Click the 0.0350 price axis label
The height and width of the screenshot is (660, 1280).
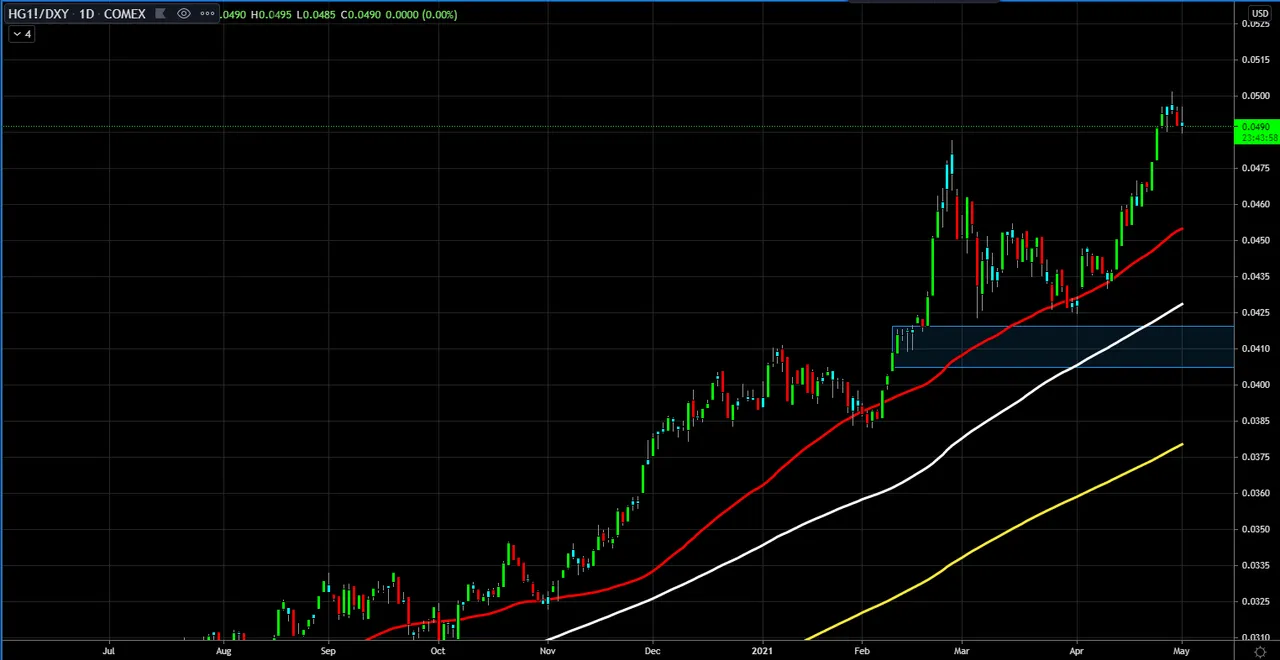[x=1256, y=529]
